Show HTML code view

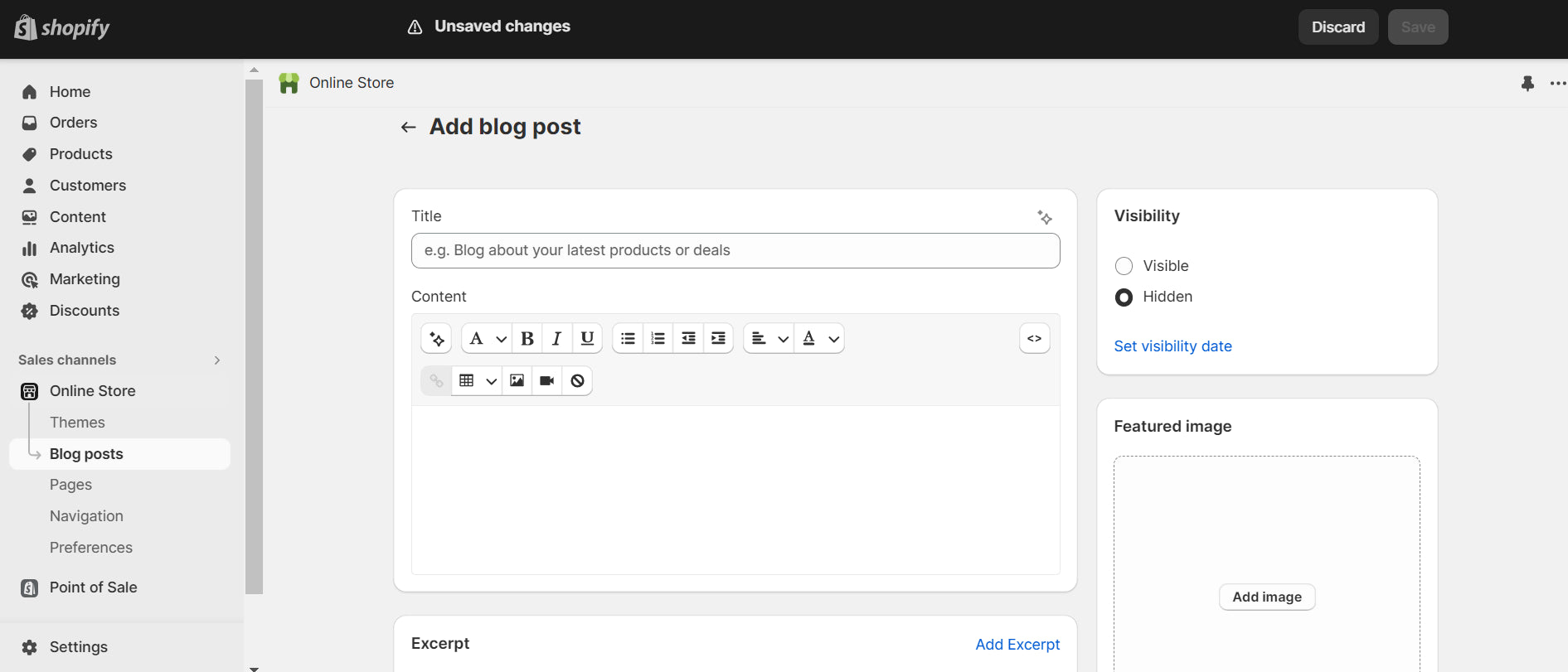click(x=1034, y=339)
